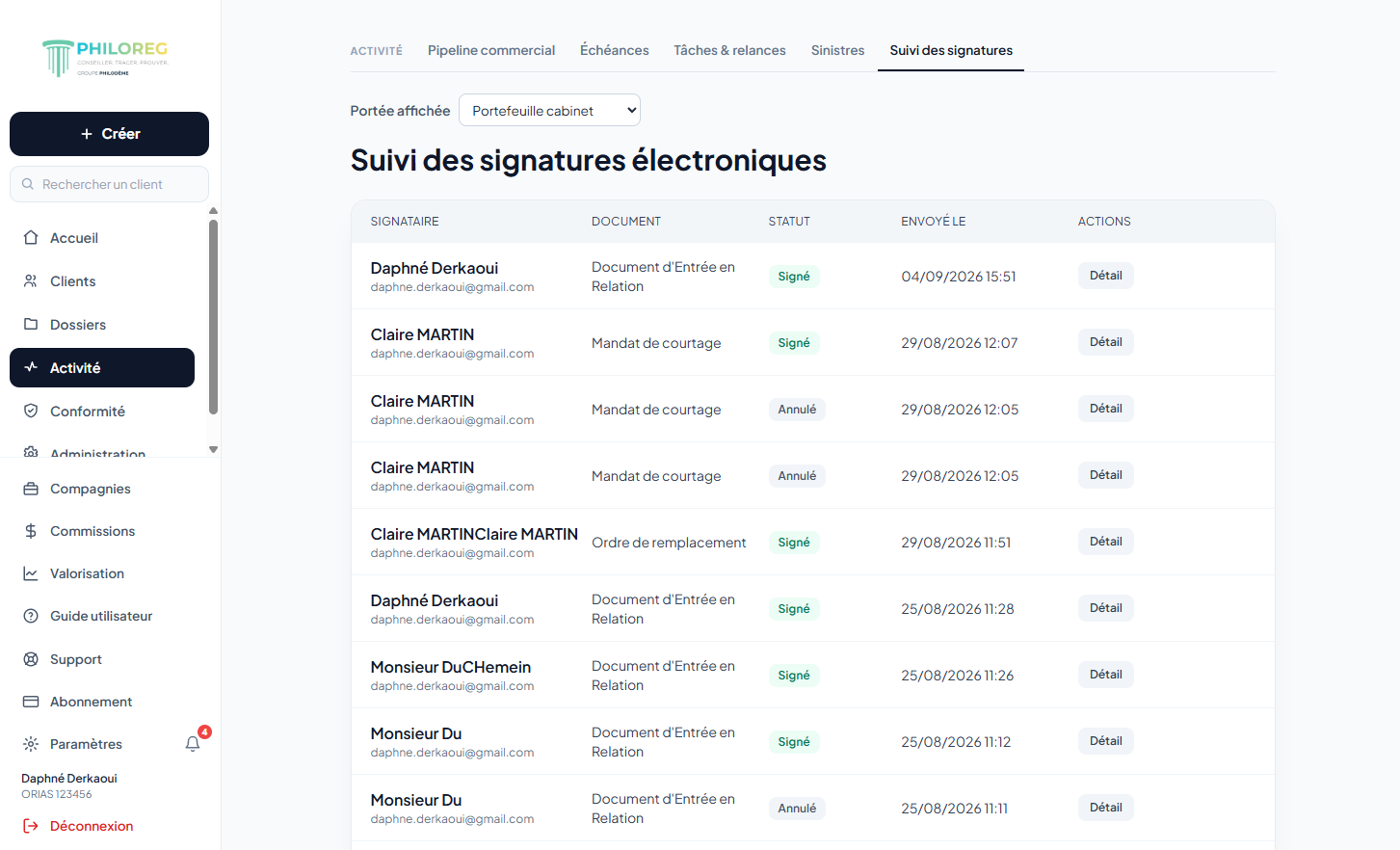The width and height of the screenshot is (1400, 850).
Task: Click the Déconnexion link
Action: pyautogui.click(x=92, y=826)
